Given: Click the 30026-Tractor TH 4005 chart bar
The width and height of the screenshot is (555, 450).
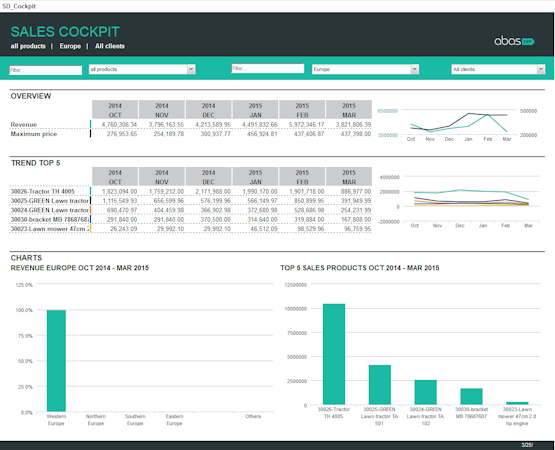Looking at the screenshot, I should pyautogui.click(x=334, y=354).
